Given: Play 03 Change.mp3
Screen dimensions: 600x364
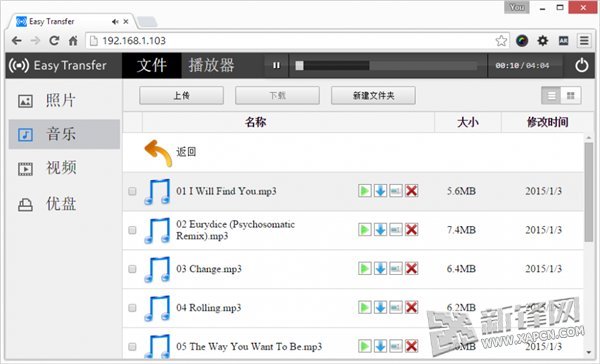Looking at the screenshot, I should [x=365, y=268].
